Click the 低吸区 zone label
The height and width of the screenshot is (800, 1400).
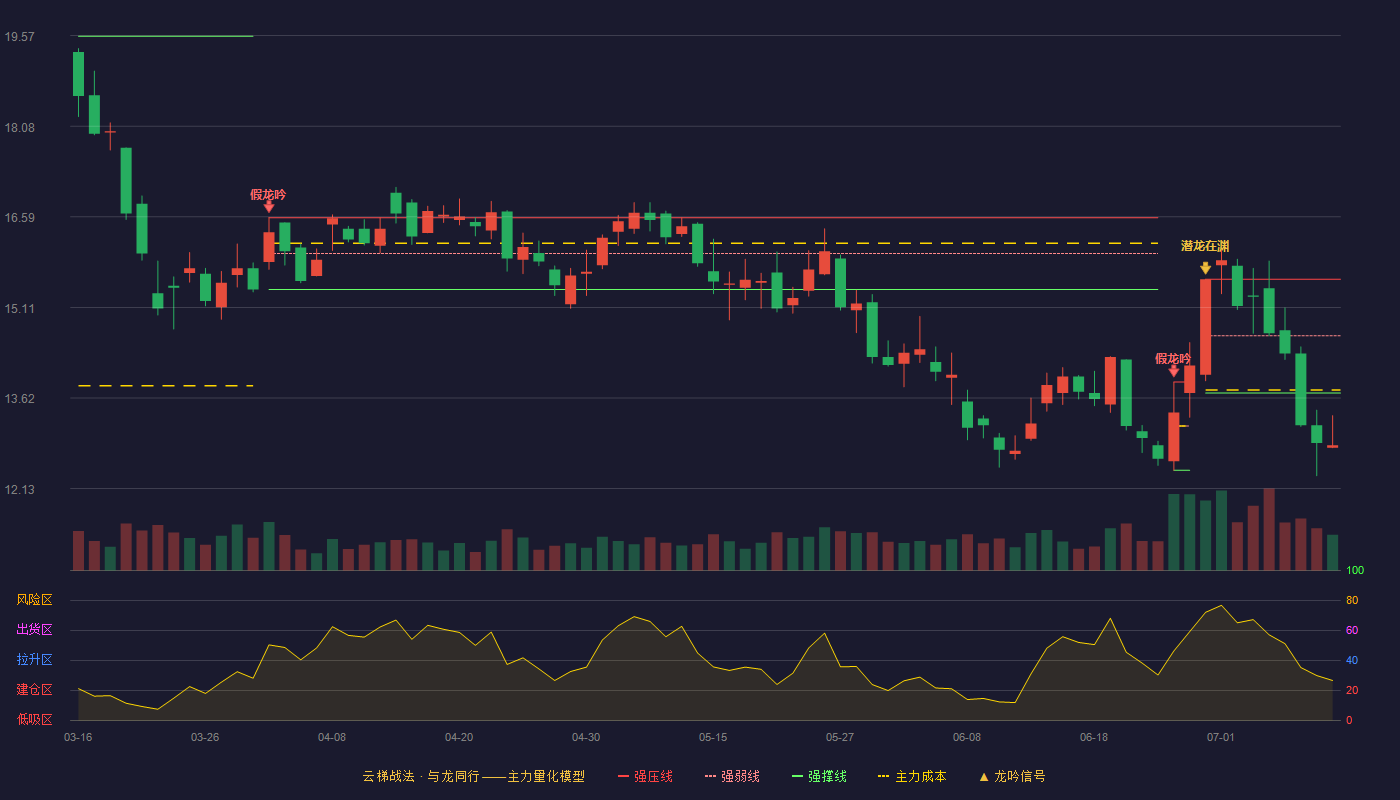[34, 719]
